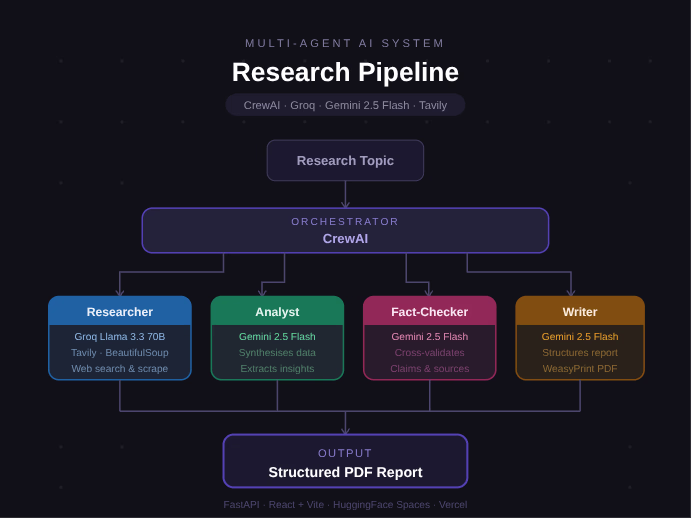The height and width of the screenshot is (528, 700).
Task: Click the Research Topic box
Action: click(x=345, y=160)
